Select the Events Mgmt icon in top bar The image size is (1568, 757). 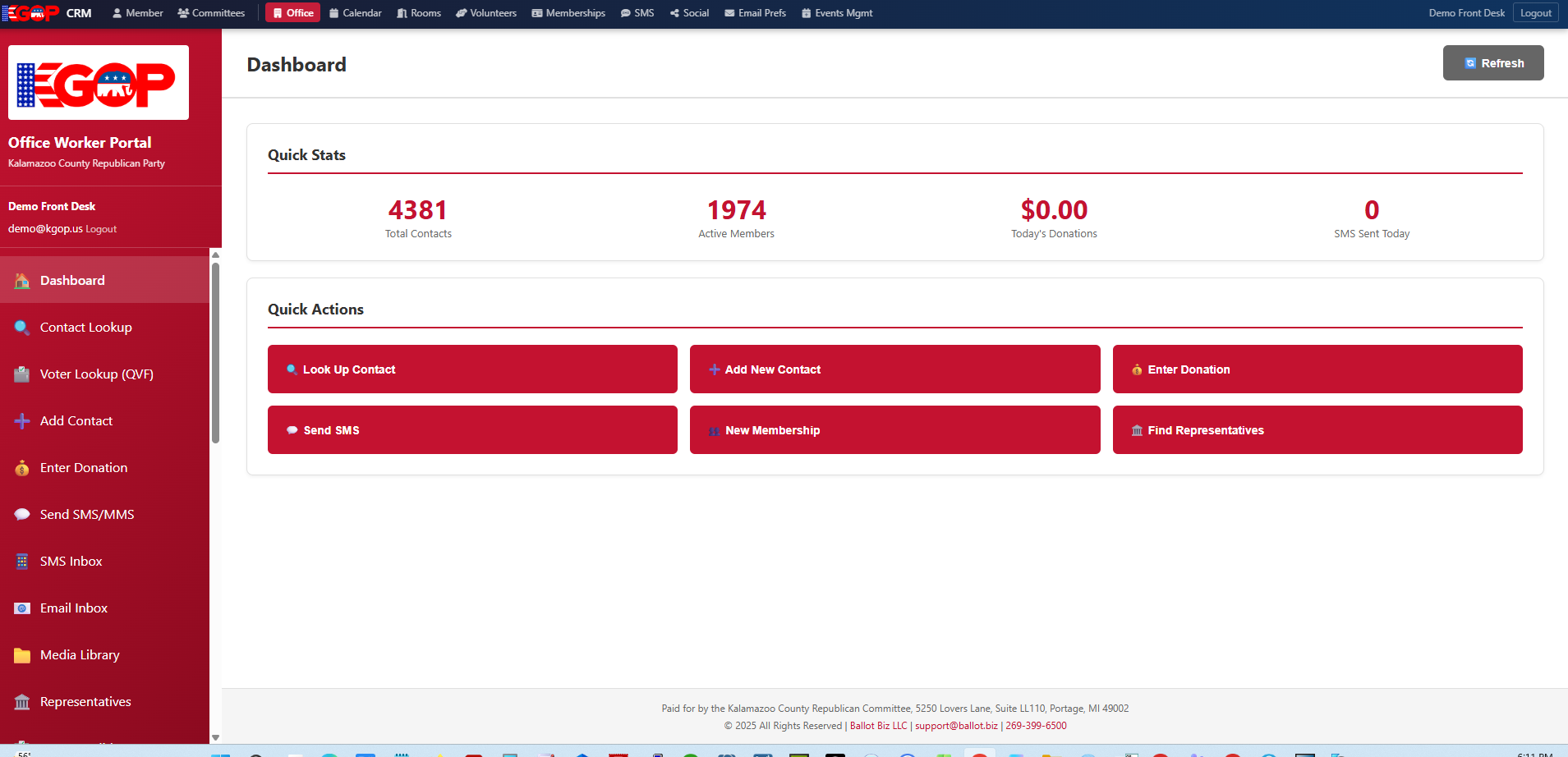tap(836, 12)
